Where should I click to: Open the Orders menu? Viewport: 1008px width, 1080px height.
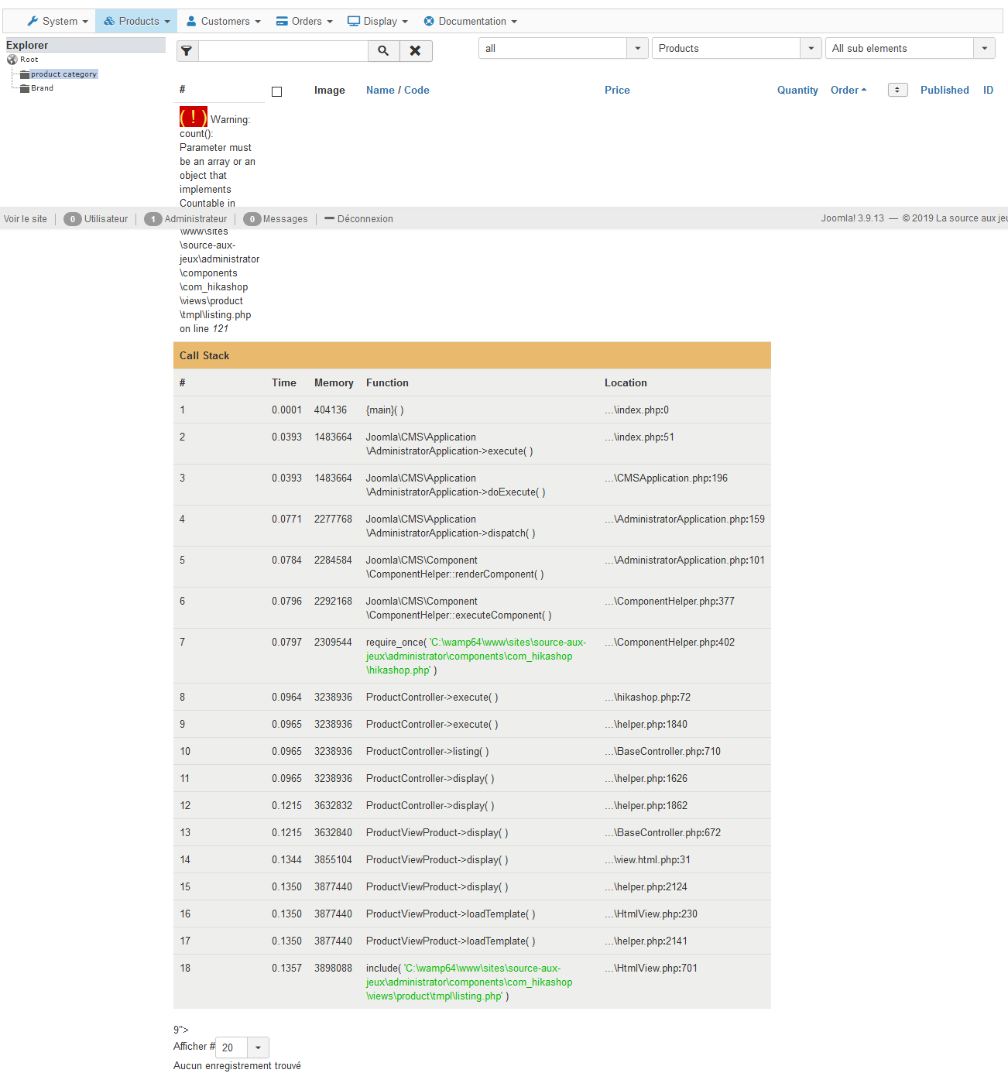click(x=304, y=21)
